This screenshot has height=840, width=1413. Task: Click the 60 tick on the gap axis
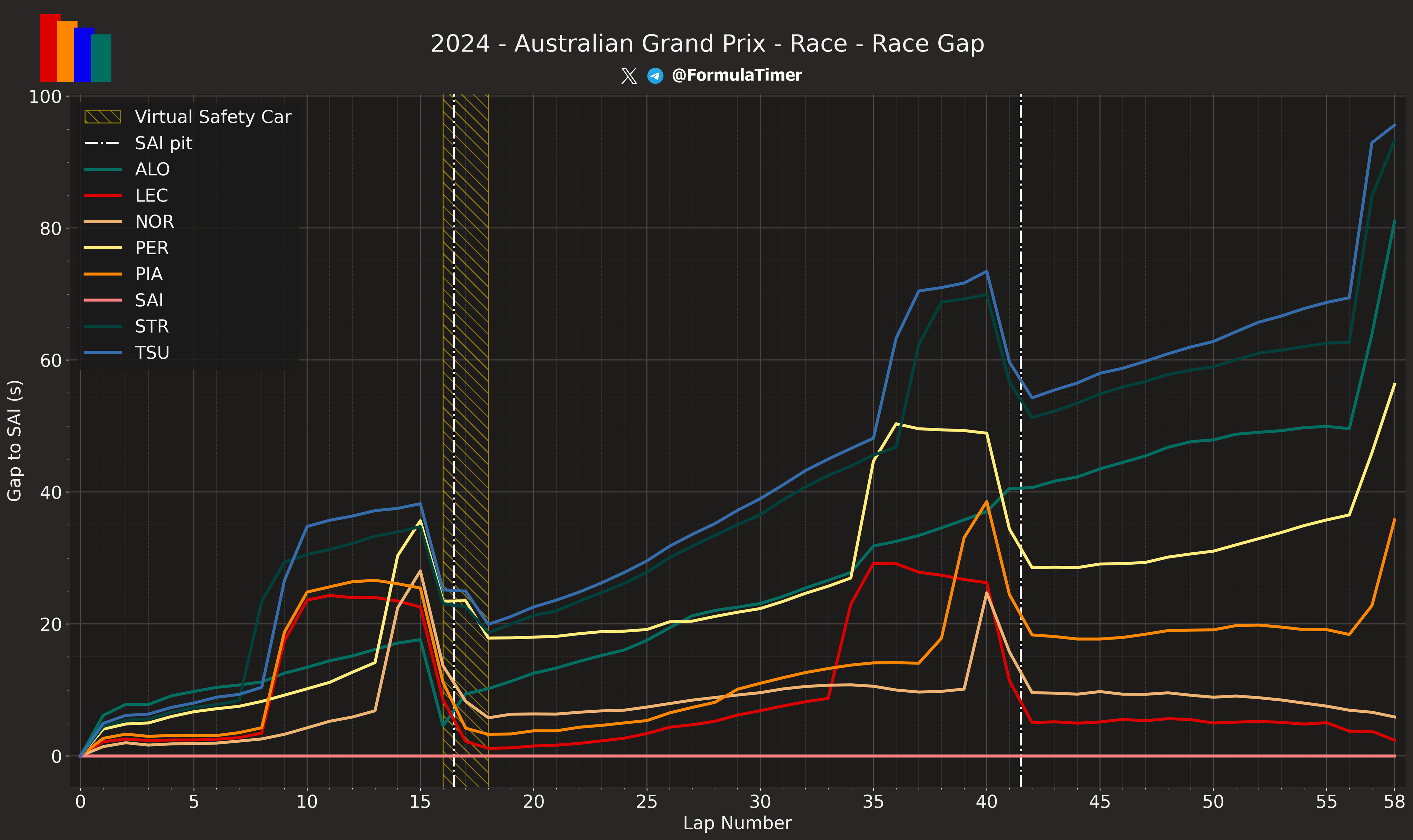coord(51,360)
